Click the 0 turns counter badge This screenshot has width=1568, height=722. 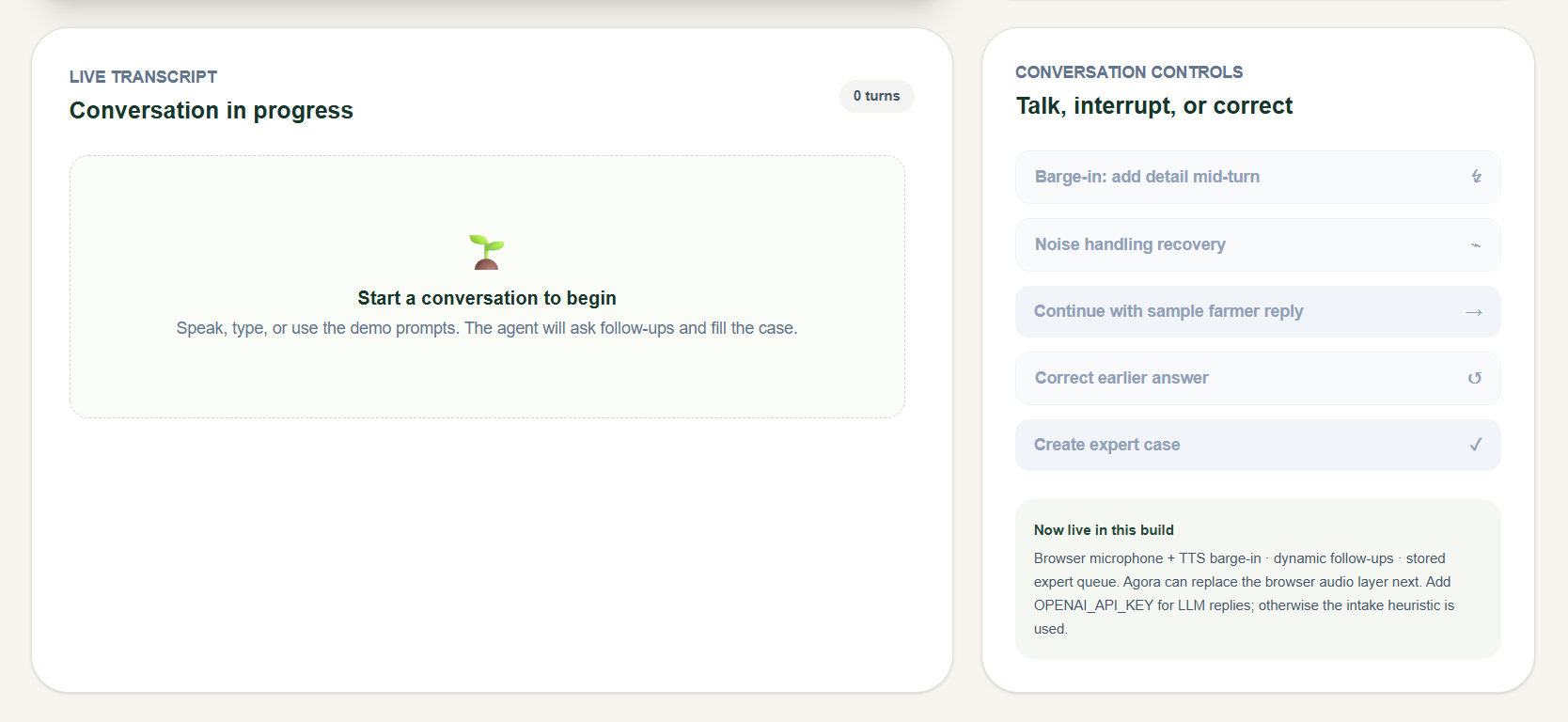click(x=876, y=96)
